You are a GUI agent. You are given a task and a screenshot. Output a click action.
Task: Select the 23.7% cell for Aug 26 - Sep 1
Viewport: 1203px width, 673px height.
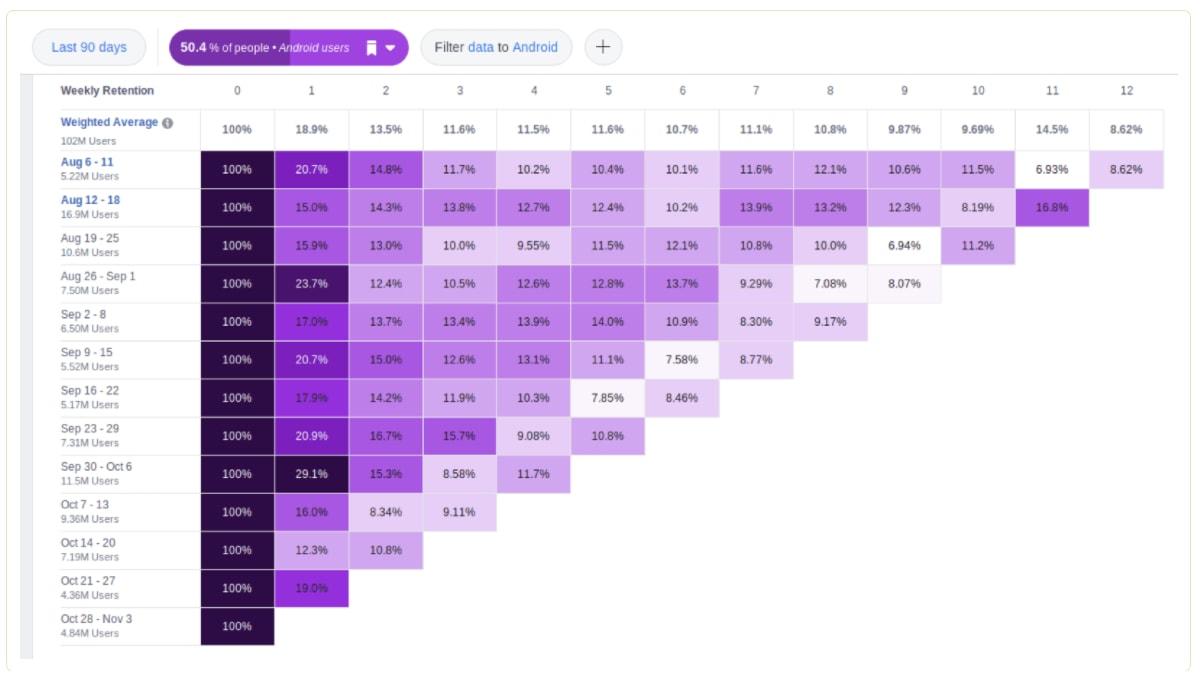[312, 283]
